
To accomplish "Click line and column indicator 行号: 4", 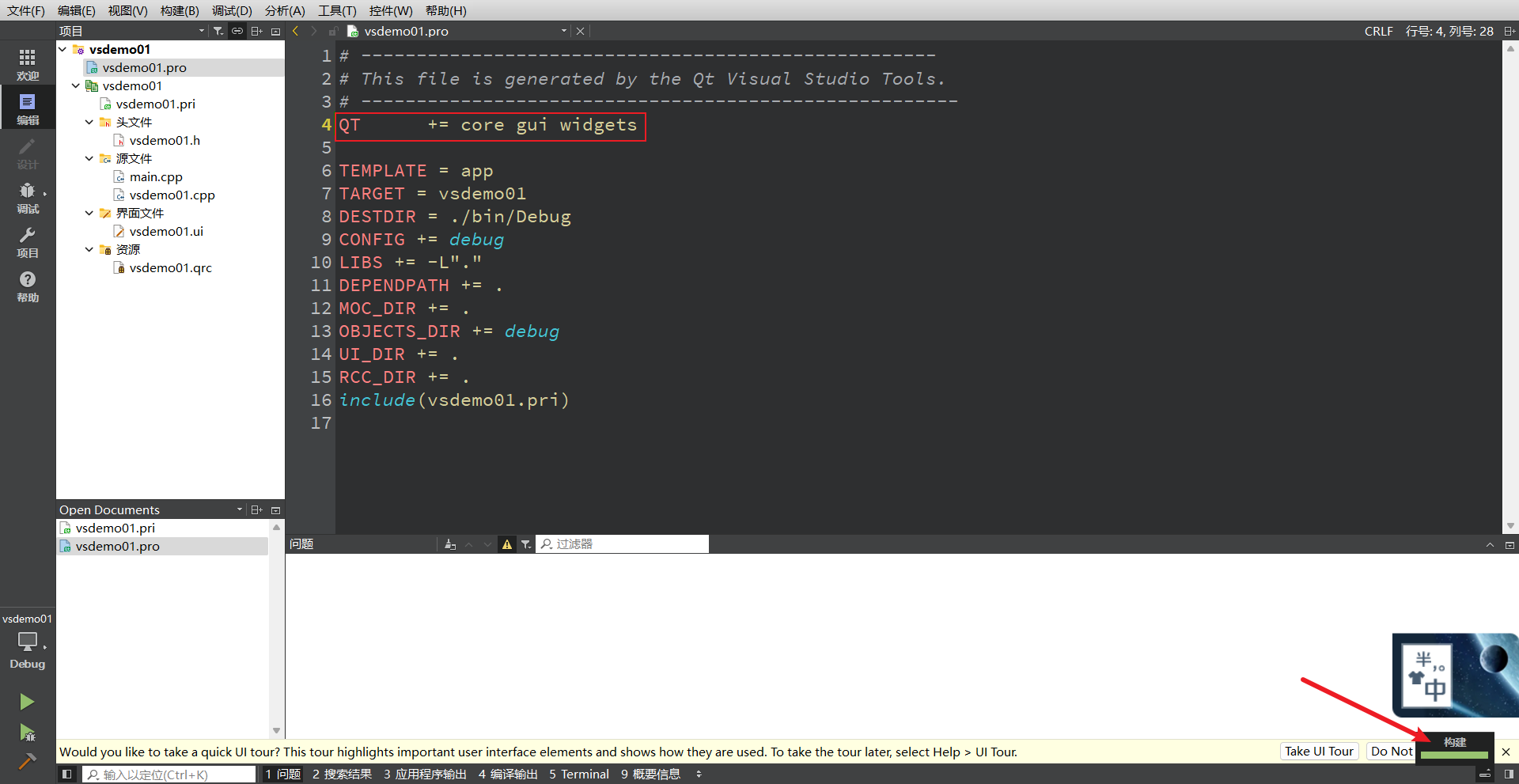I will click(x=1449, y=31).
